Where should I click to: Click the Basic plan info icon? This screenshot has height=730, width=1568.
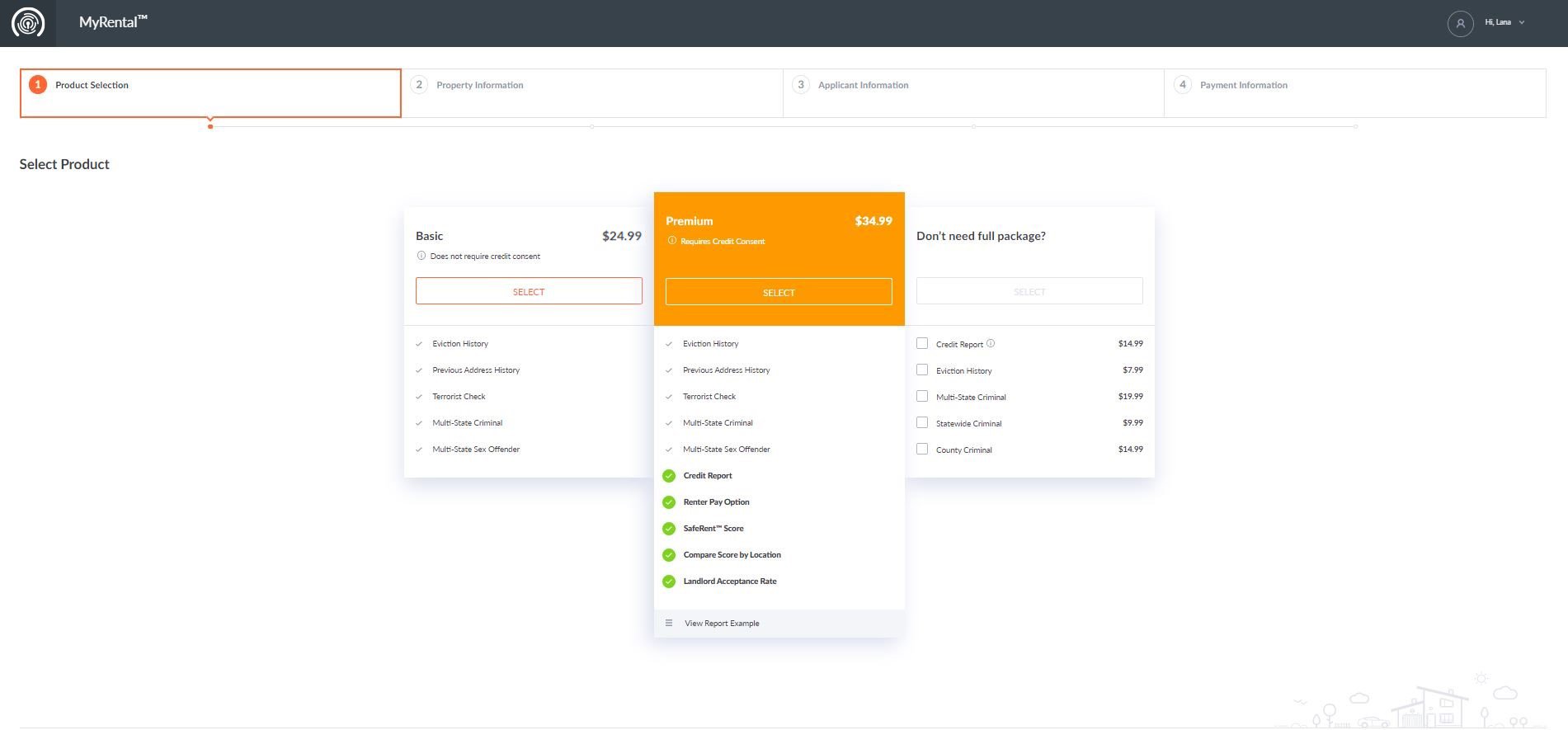pyautogui.click(x=421, y=256)
